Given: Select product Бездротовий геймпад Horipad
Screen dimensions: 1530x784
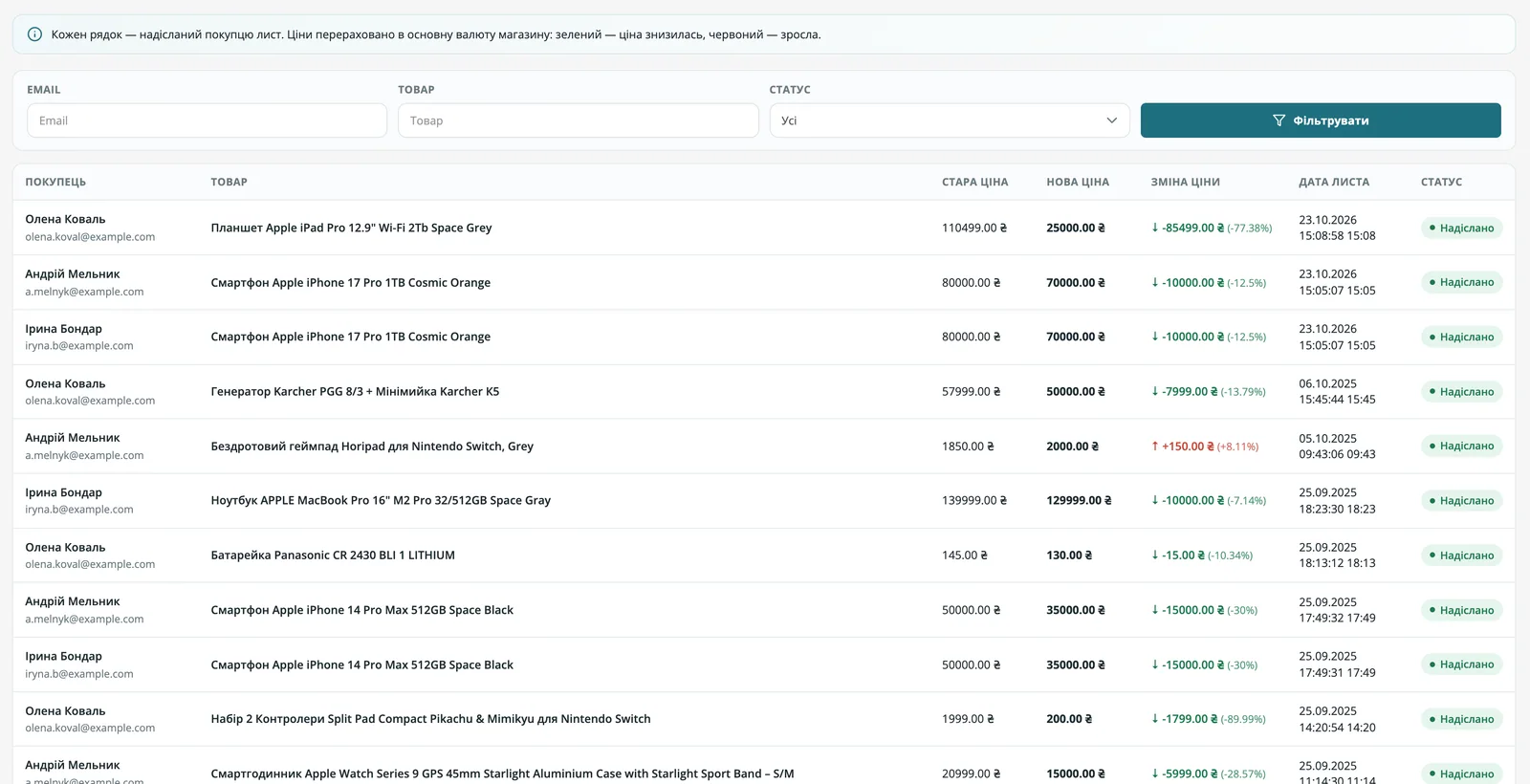Looking at the screenshot, I should click(372, 446).
